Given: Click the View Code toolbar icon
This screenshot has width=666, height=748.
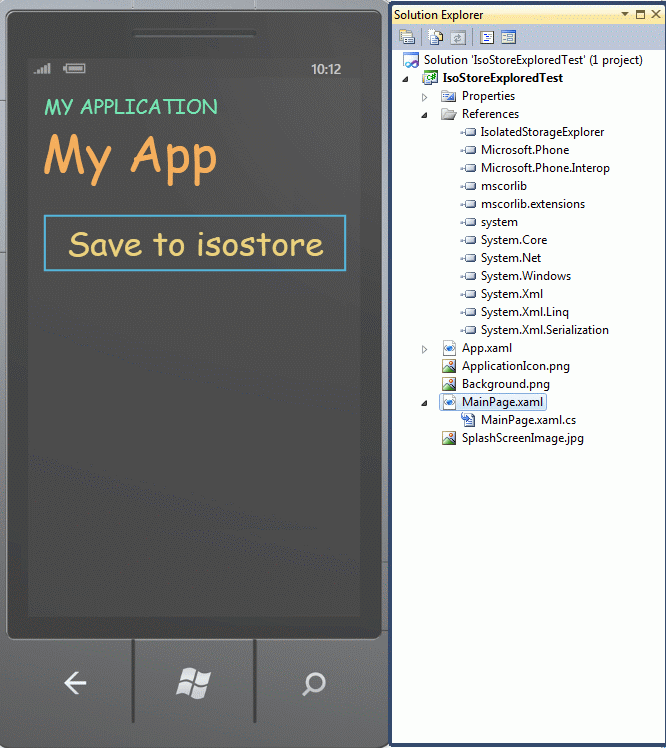Looking at the screenshot, I should (487, 37).
